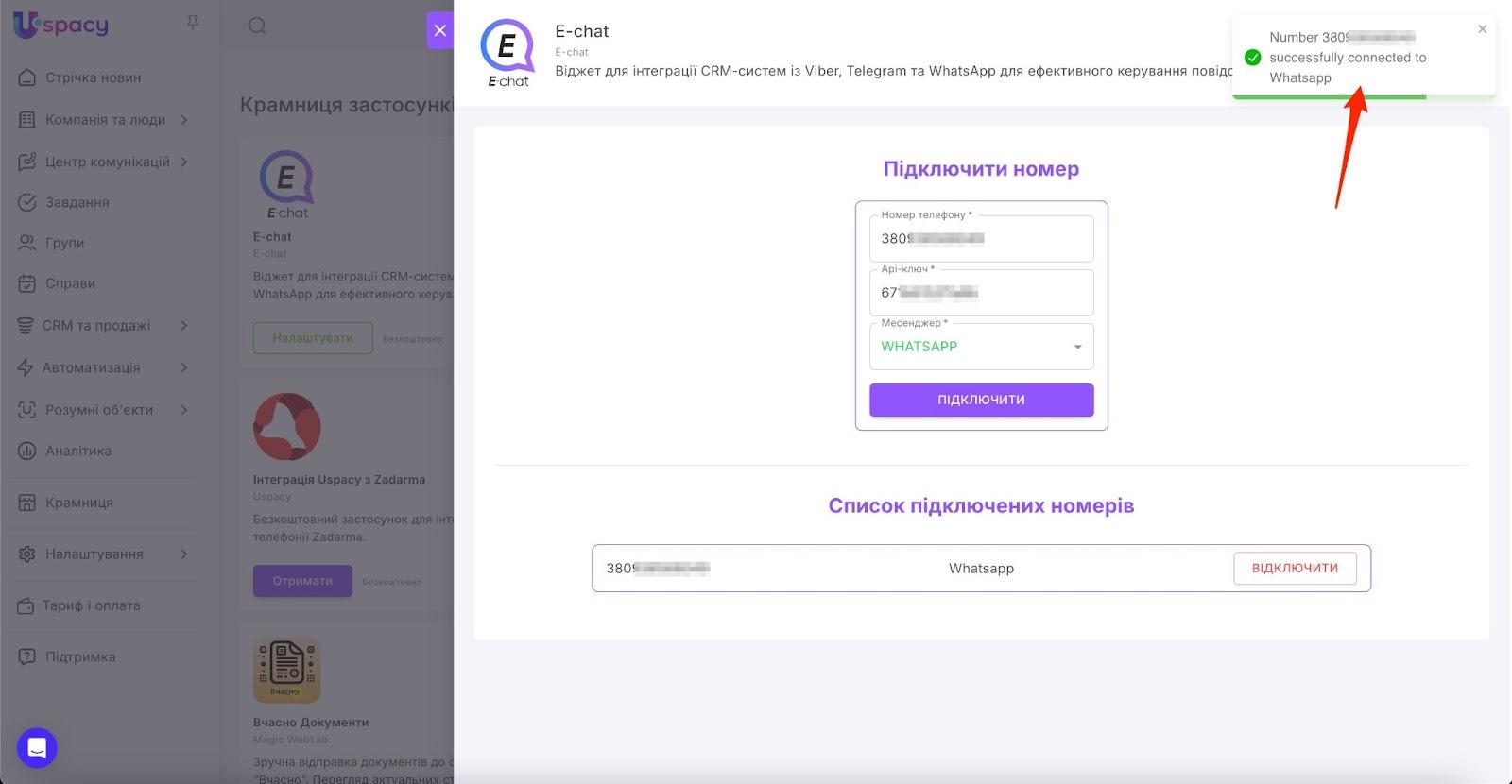Open Компанія та люди menu item
The image size is (1512, 784).
[105, 120]
